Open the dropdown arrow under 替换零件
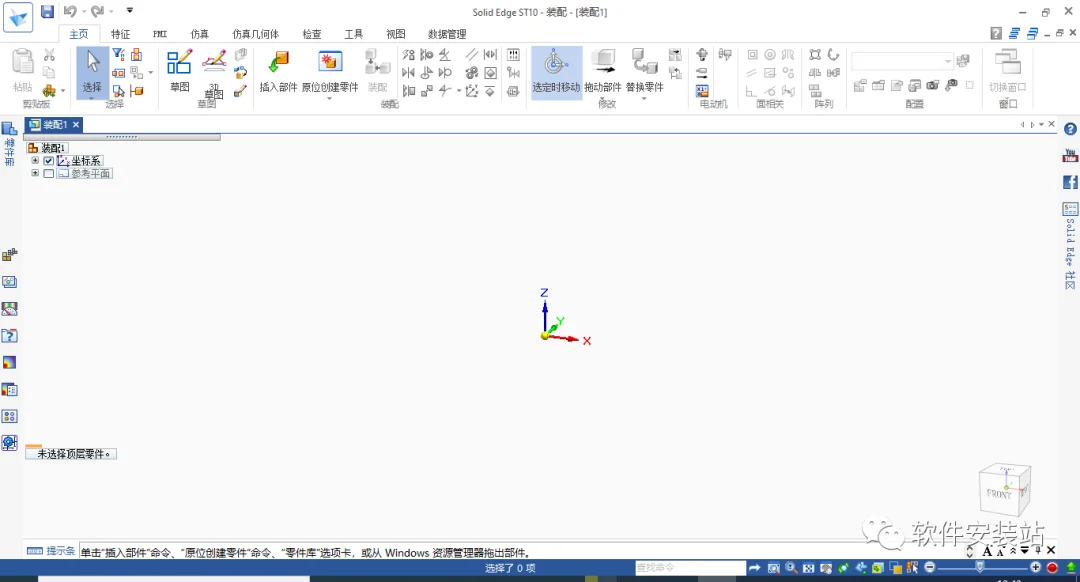This screenshot has height=582, width=1080. [x=644, y=98]
